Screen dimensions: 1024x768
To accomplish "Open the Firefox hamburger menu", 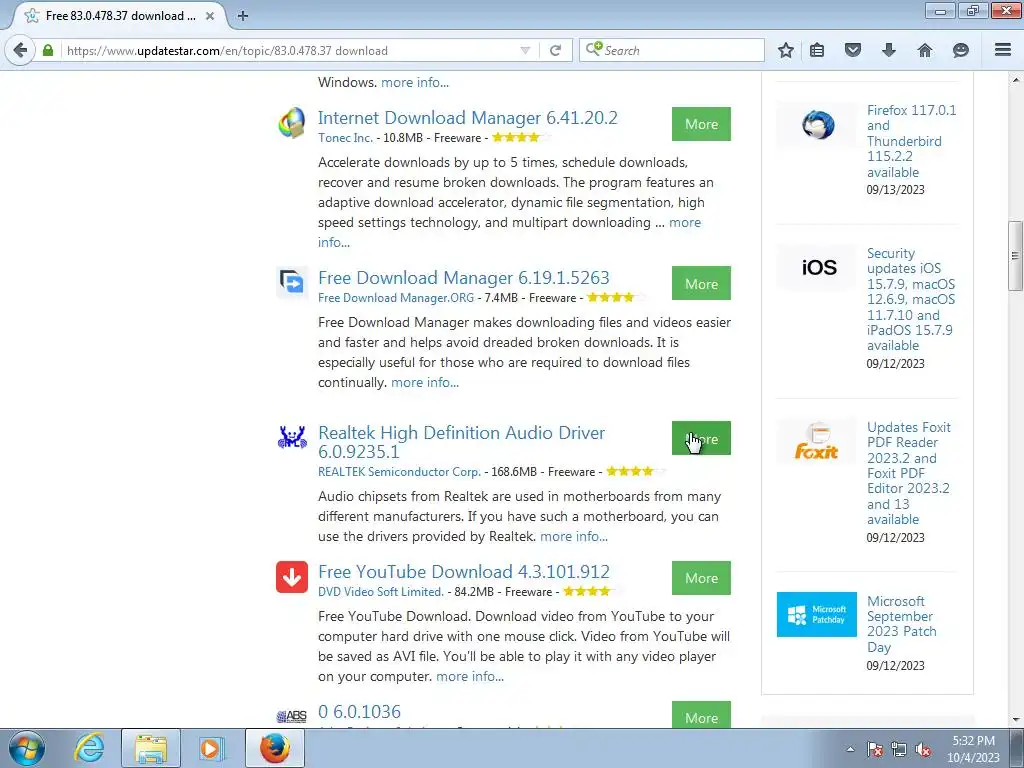I will (1002, 50).
